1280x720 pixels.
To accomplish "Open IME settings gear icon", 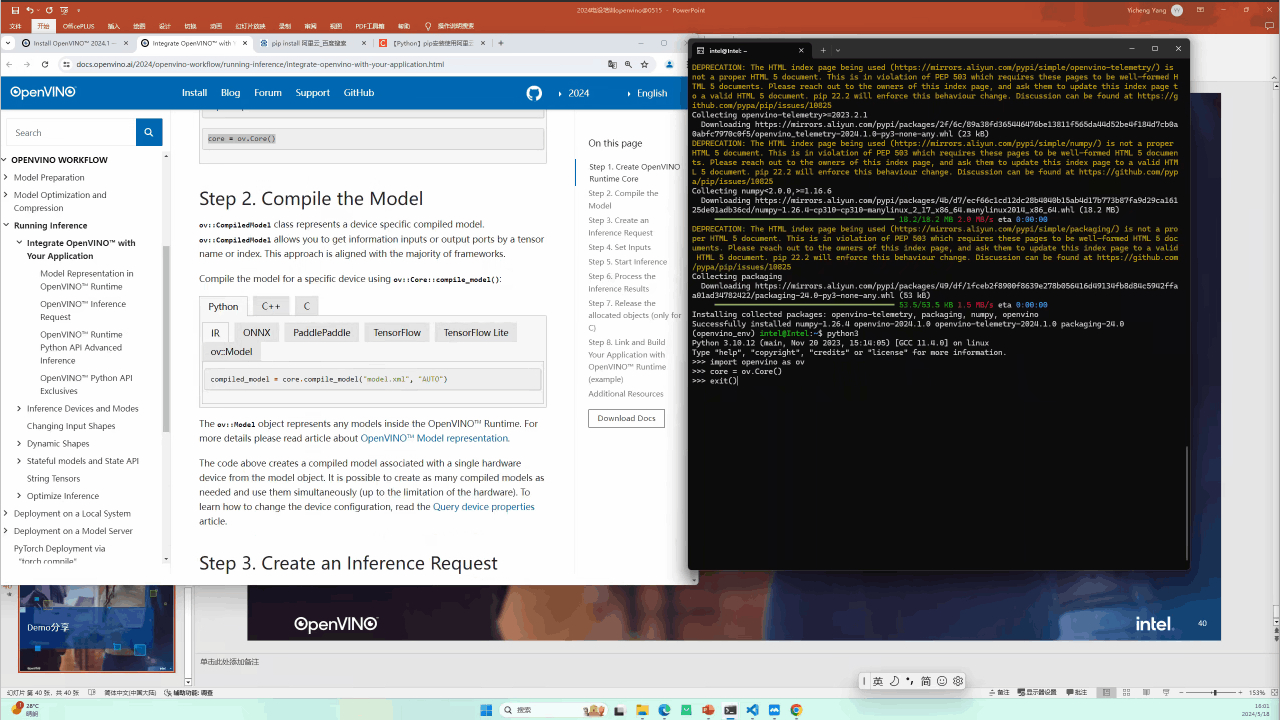I will [958, 681].
